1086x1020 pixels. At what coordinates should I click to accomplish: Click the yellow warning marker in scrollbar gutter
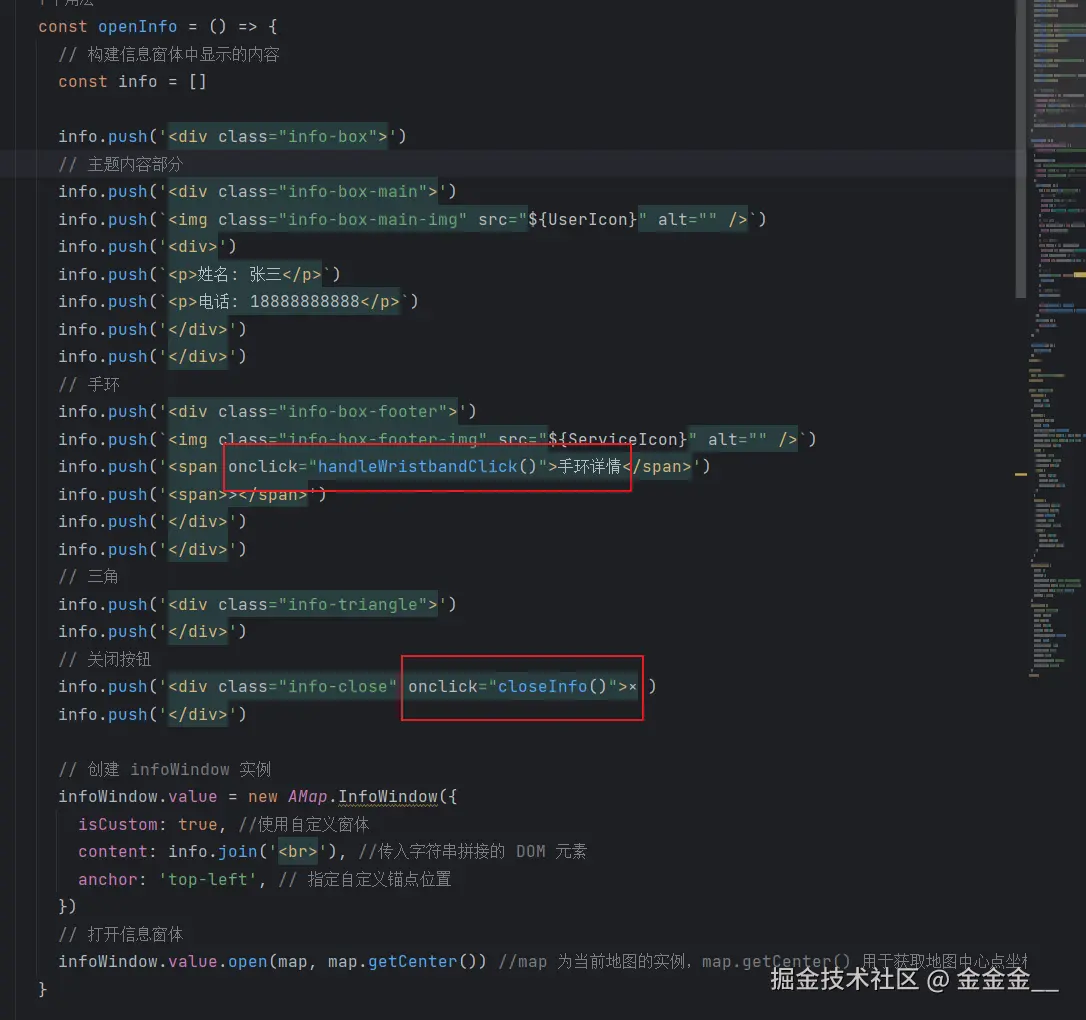pos(1020,474)
